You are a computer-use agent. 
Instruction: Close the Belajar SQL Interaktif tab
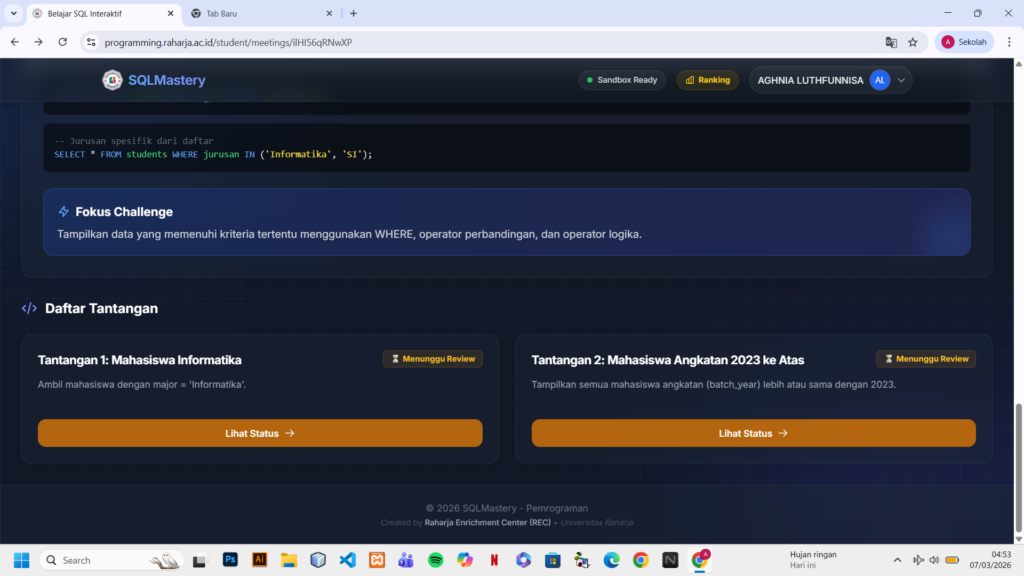tap(170, 13)
